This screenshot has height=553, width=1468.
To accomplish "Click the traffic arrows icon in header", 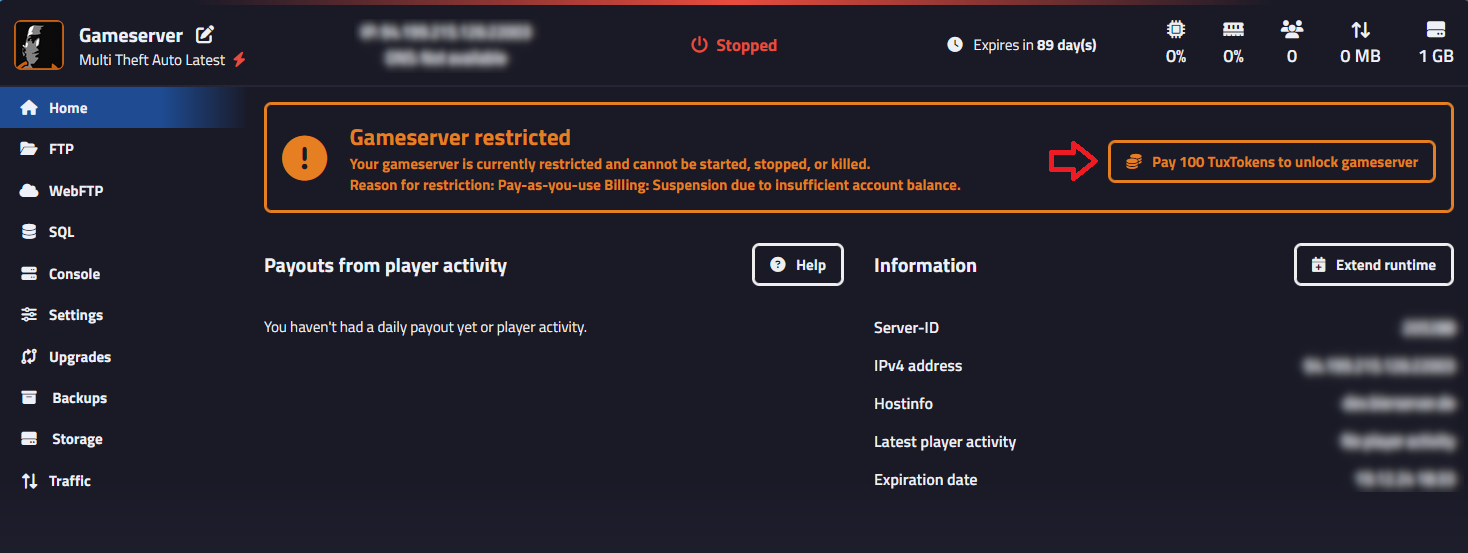I will (x=1360, y=30).
